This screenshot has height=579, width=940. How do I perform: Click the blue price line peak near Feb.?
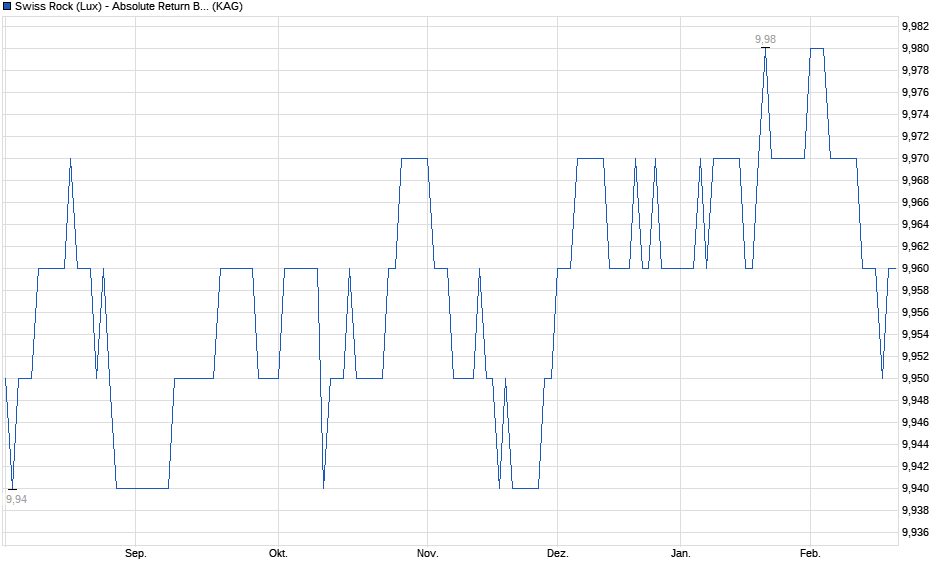click(x=817, y=48)
